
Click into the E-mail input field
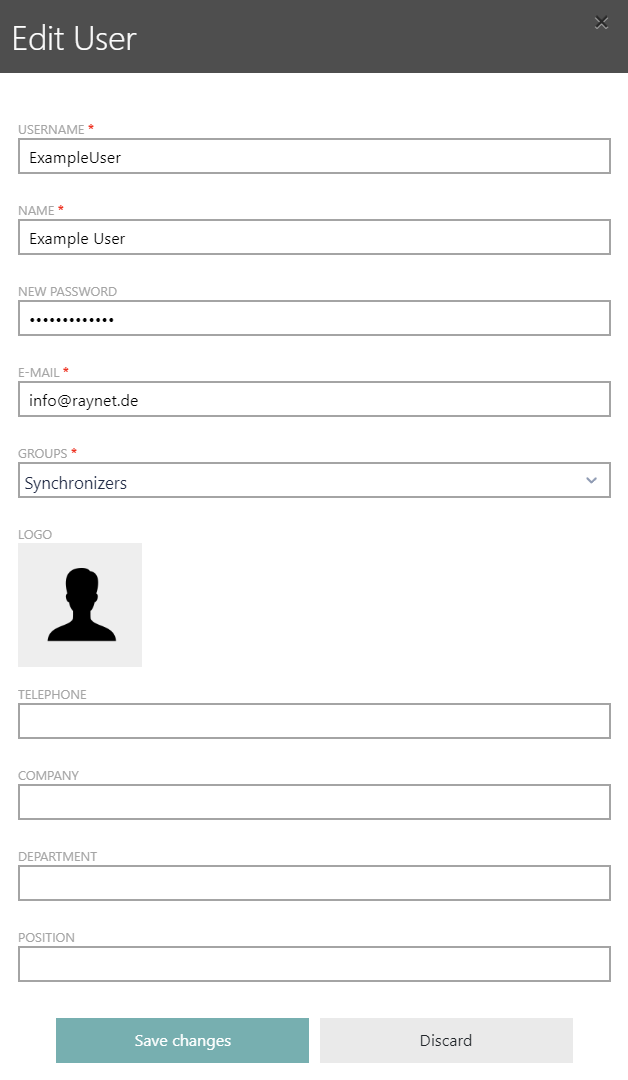tap(314, 400)
